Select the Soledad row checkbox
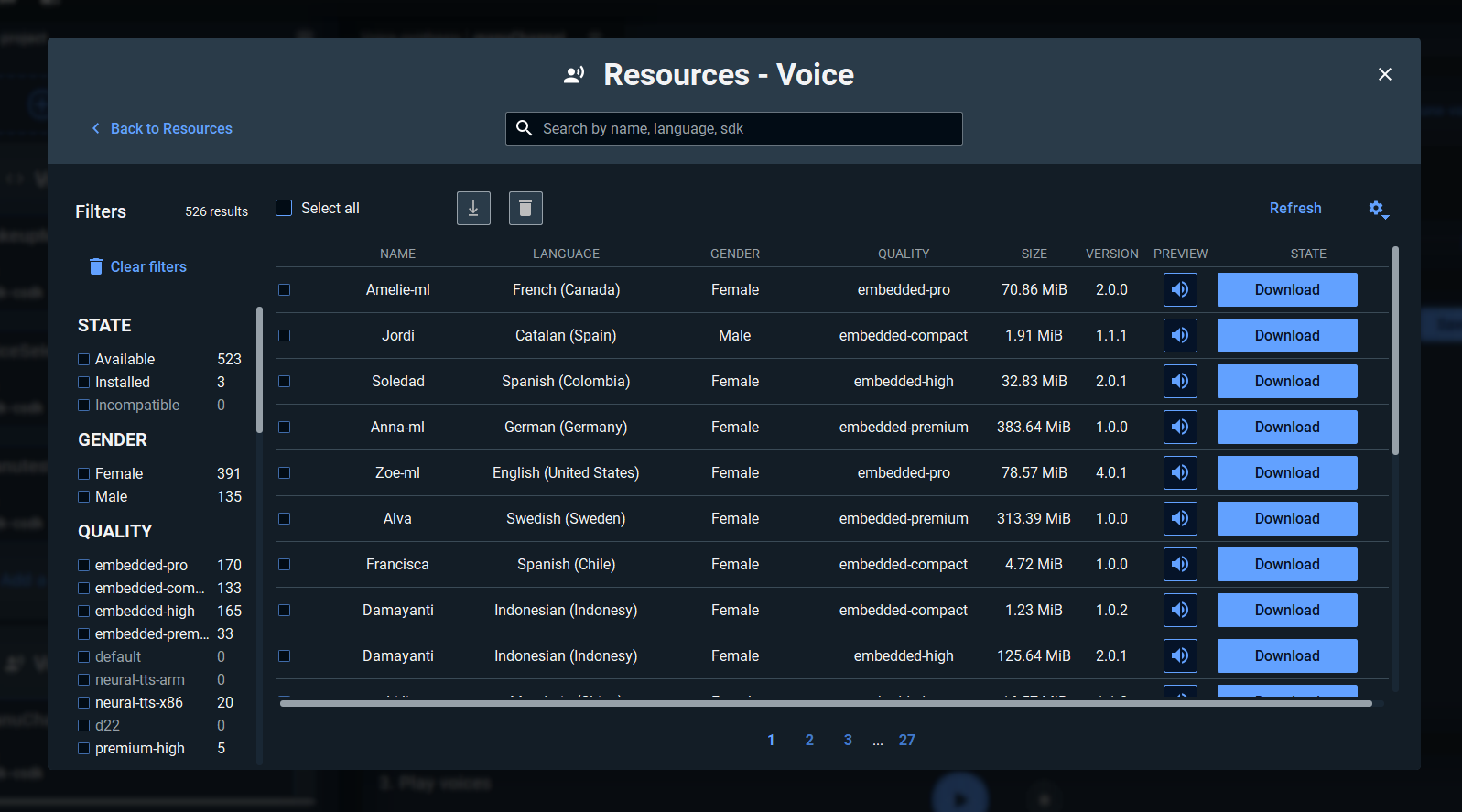This screenshot has width=1462, height=812. [x=285, y=382]
